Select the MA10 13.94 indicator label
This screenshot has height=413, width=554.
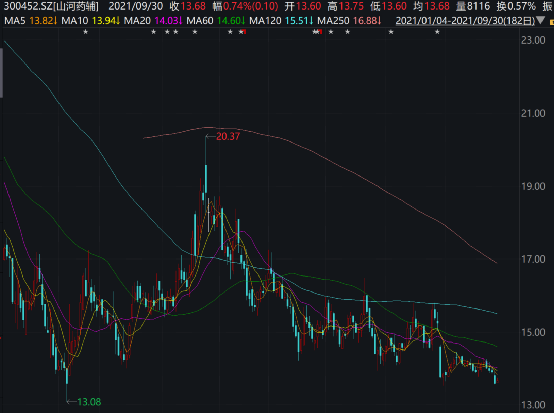tap(90, 21)
